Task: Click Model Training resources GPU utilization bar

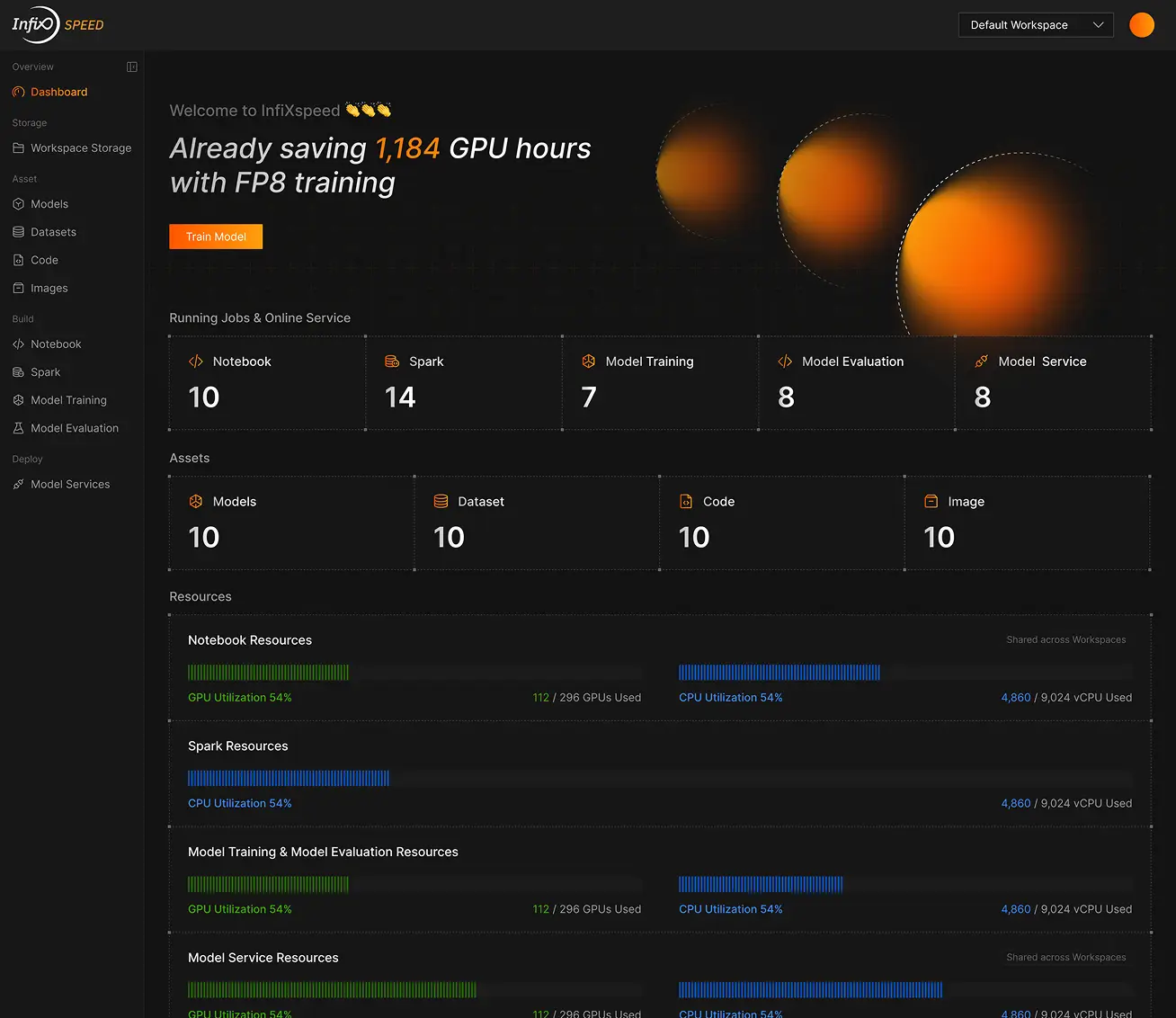Action: 414,884
